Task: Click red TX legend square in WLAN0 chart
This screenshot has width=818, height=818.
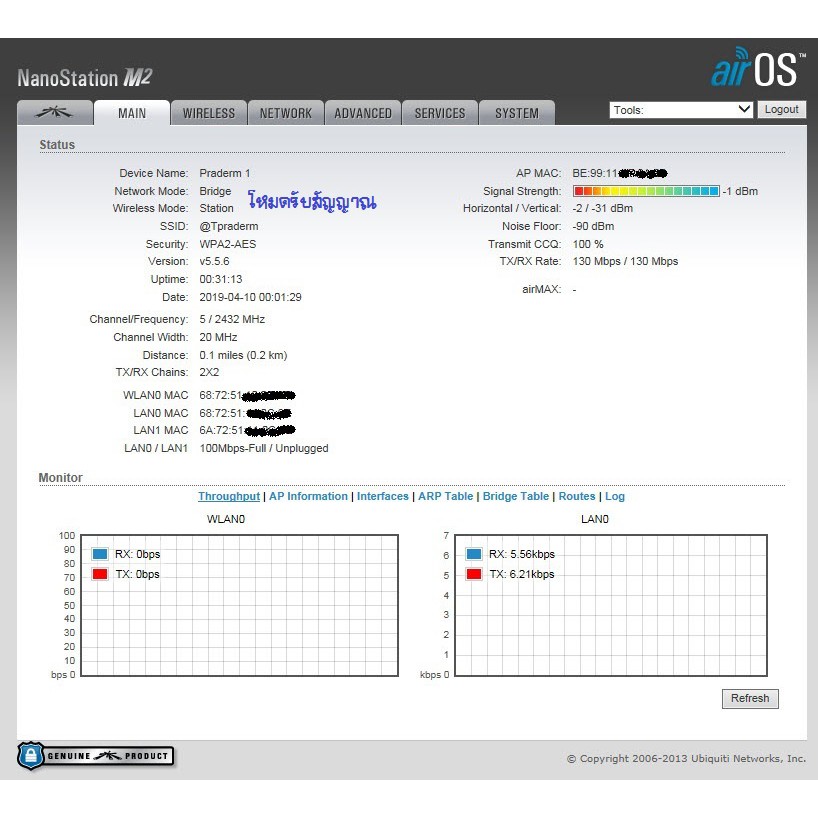Action: pos(100,574)
